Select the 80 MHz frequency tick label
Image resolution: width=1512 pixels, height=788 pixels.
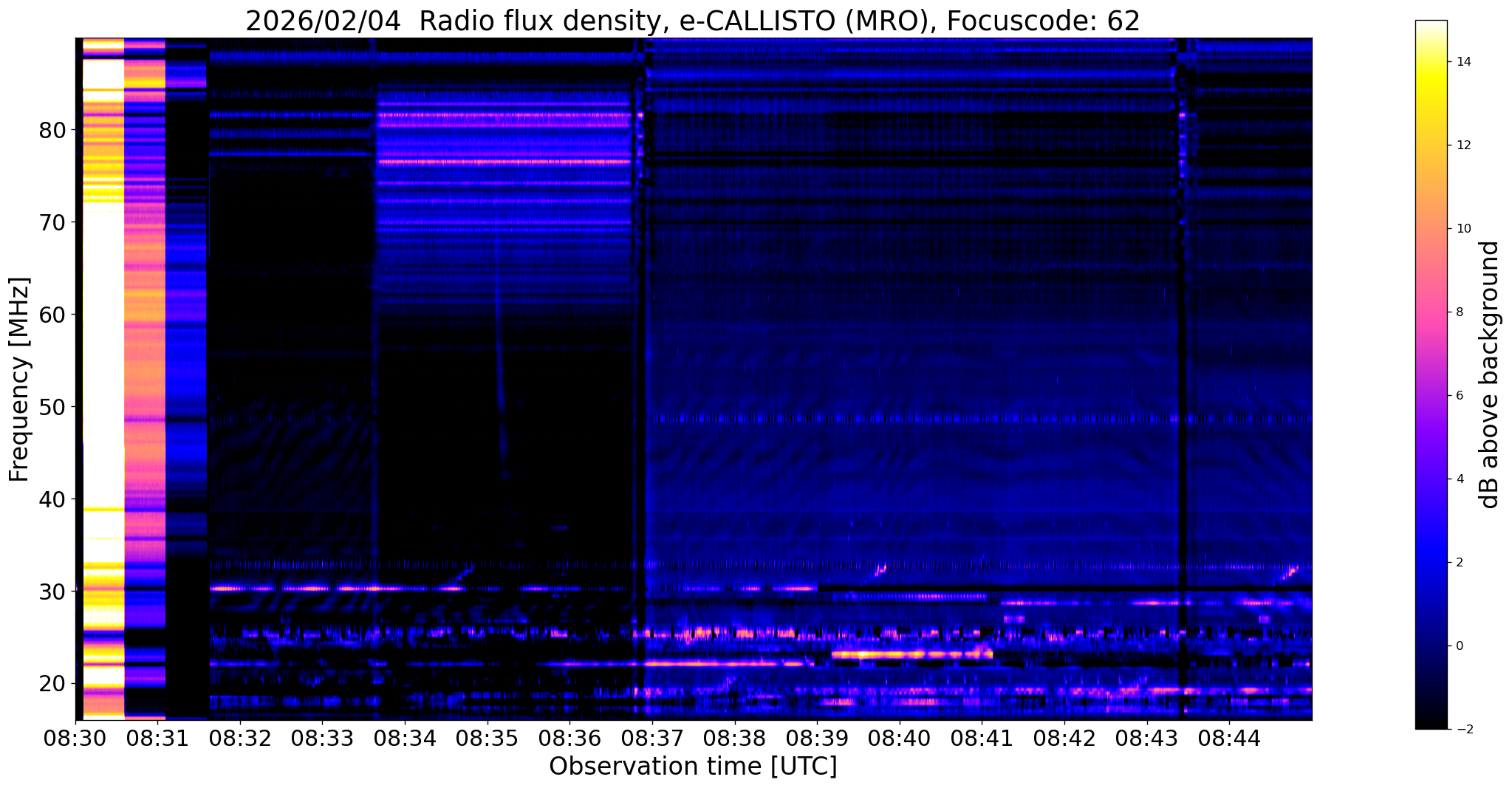pyautogui.click(x=52, y=130)
